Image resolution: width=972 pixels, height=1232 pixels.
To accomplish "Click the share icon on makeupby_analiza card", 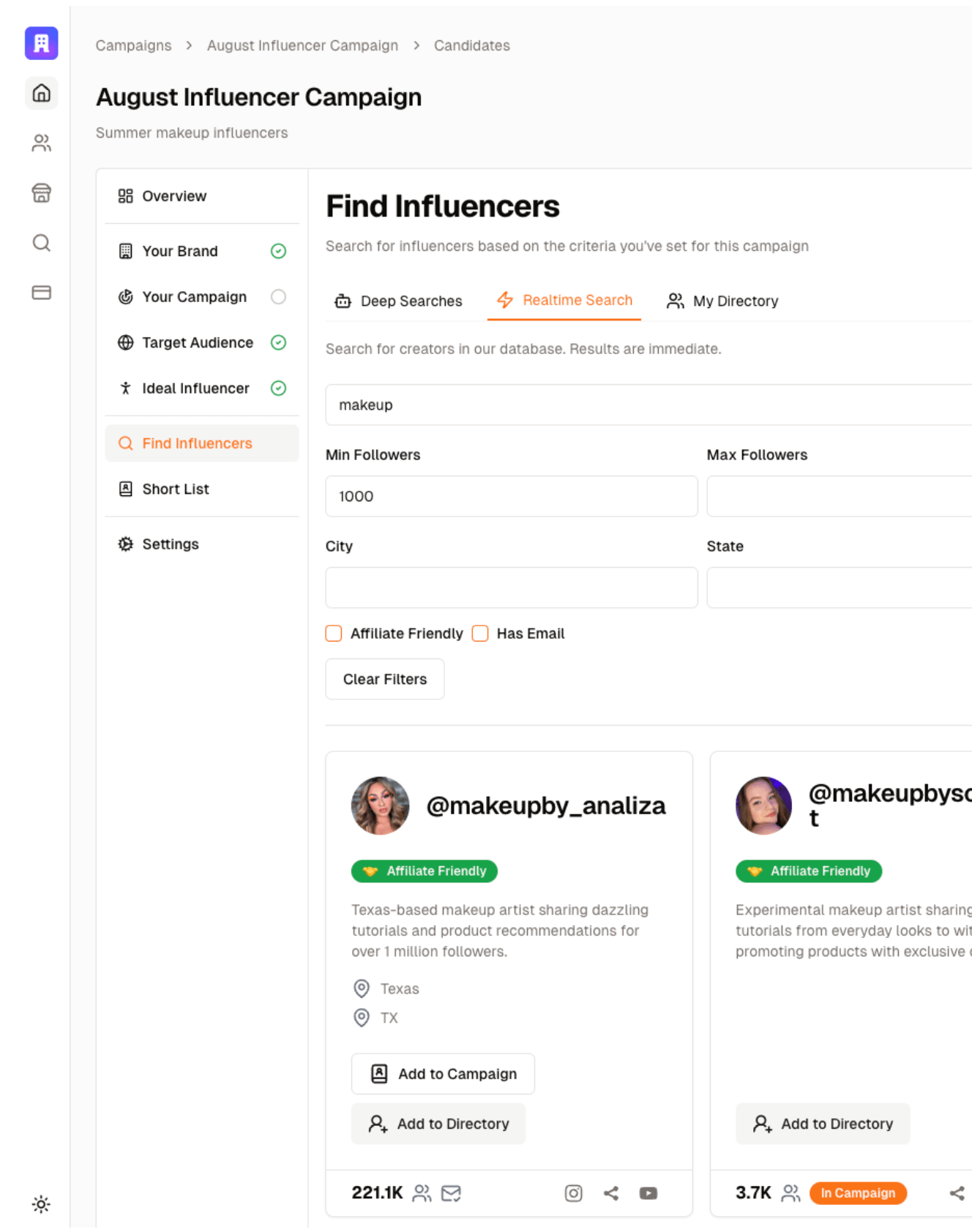I will (611, 1193).
